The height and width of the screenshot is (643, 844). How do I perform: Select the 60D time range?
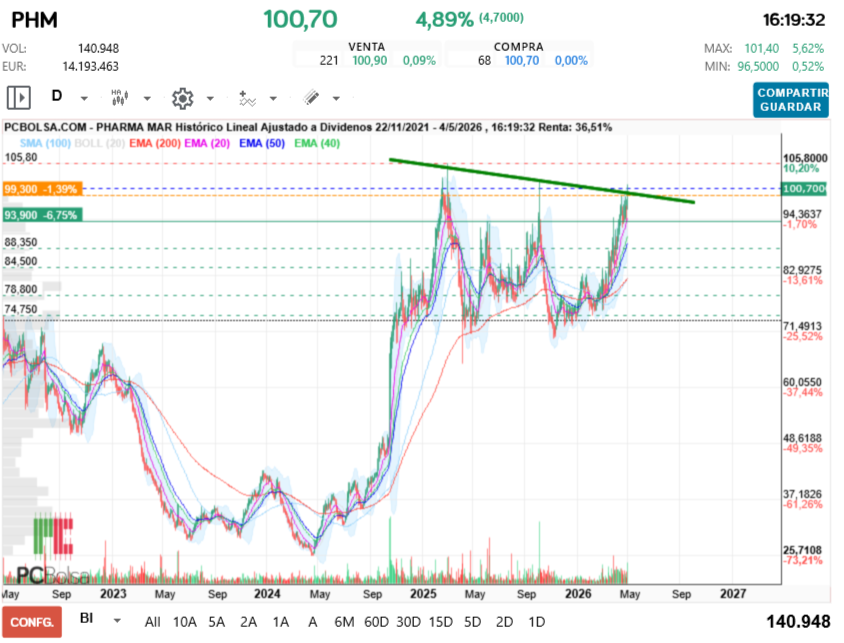click(x=376, y=622)
